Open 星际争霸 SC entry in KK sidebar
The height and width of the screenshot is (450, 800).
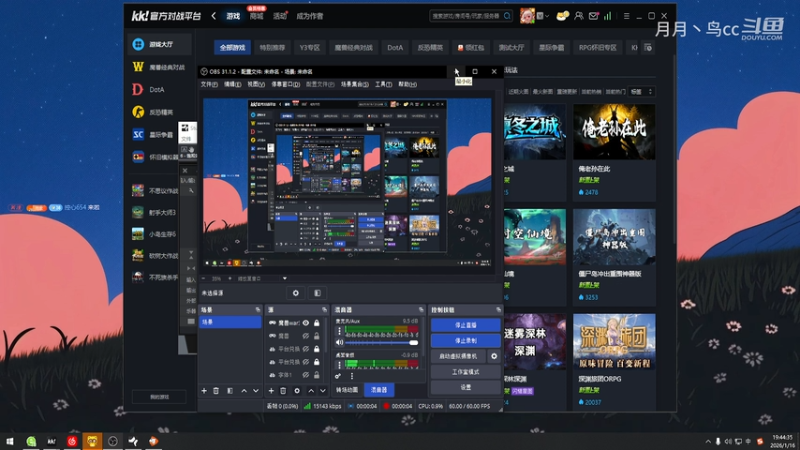click(x=160, y=135)
